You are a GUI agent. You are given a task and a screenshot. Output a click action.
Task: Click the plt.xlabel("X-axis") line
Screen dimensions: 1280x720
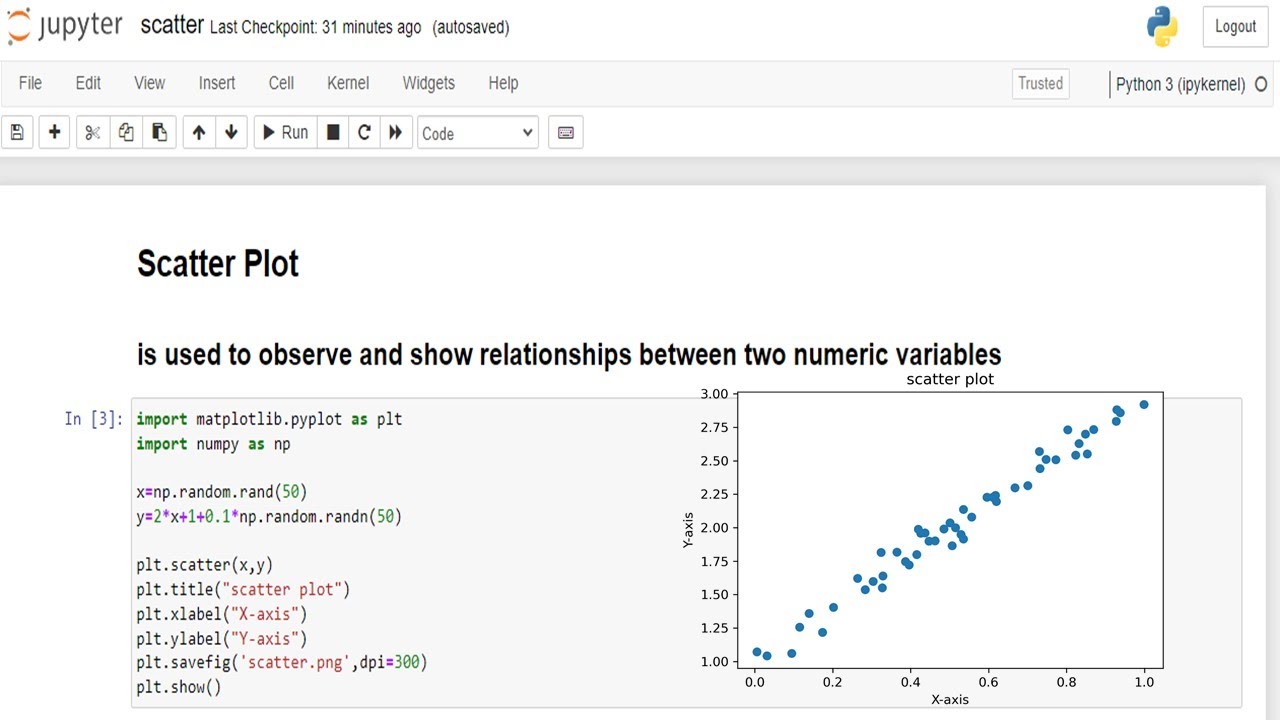coord(222,613)
